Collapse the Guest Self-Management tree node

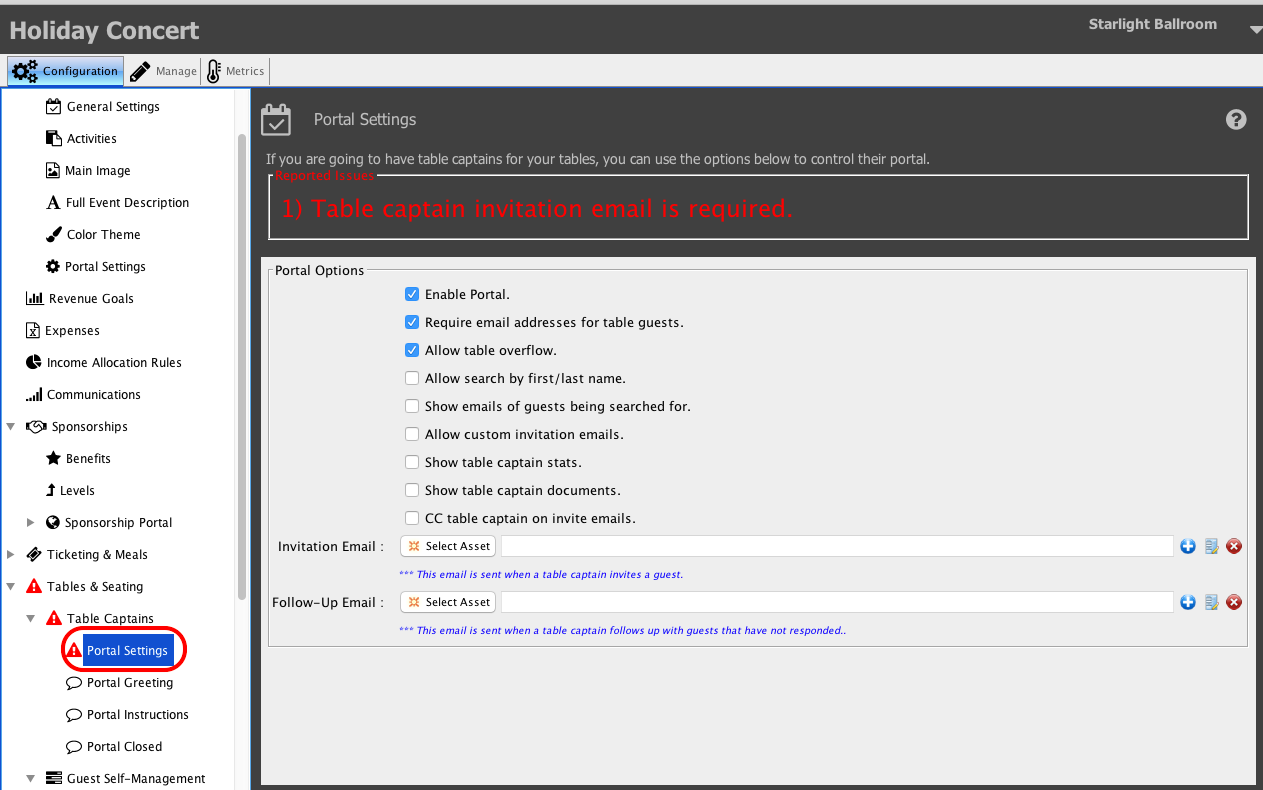(x=31, y=778)
